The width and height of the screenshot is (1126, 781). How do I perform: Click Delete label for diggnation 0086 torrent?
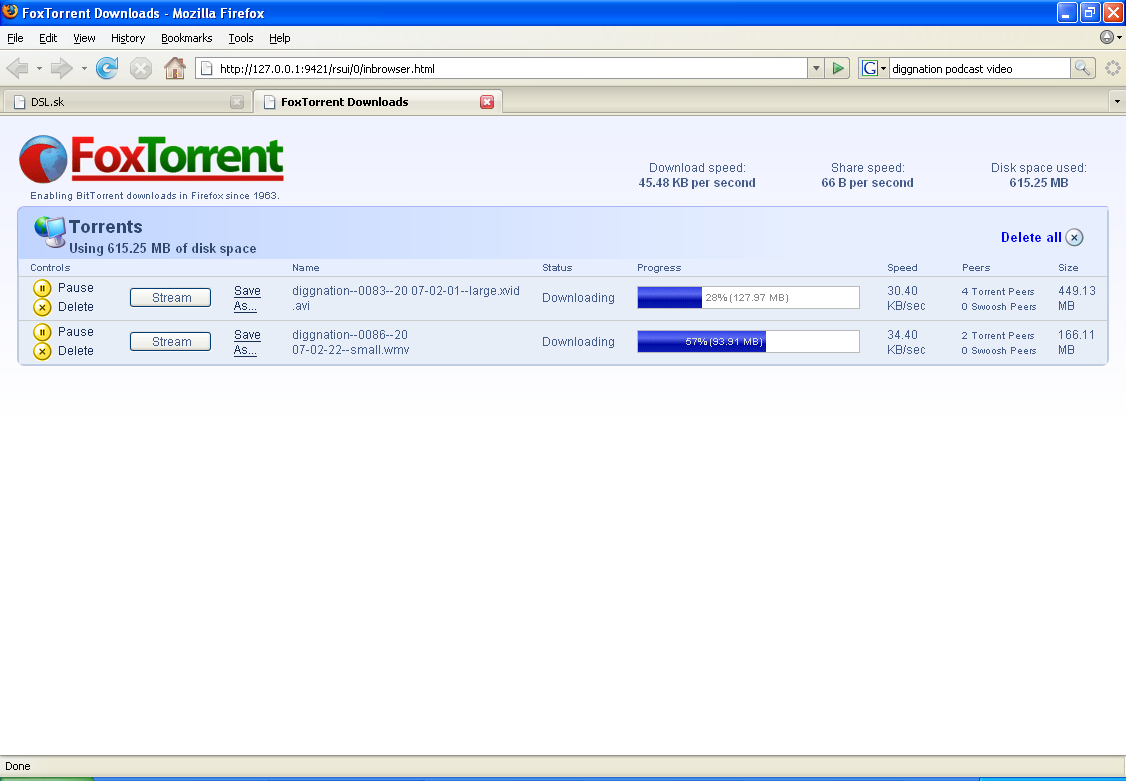click(75, 350)
